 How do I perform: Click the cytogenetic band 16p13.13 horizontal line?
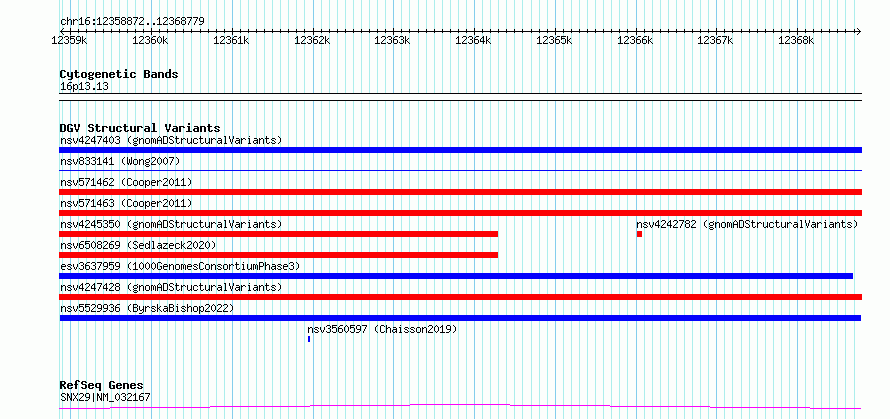[460, 97]
